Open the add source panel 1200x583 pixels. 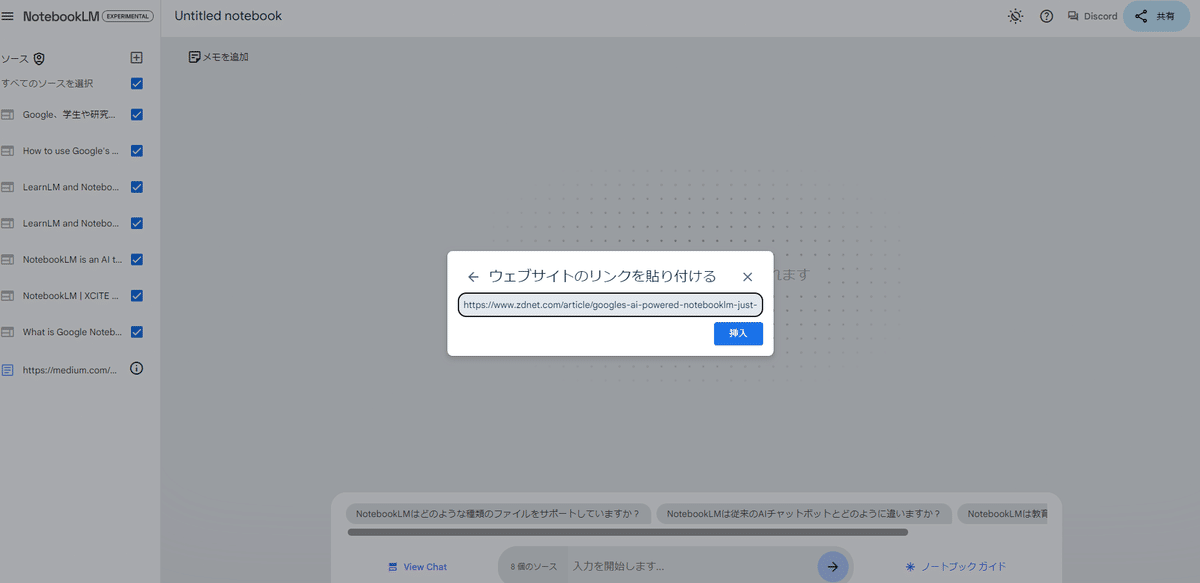point(136,57)
